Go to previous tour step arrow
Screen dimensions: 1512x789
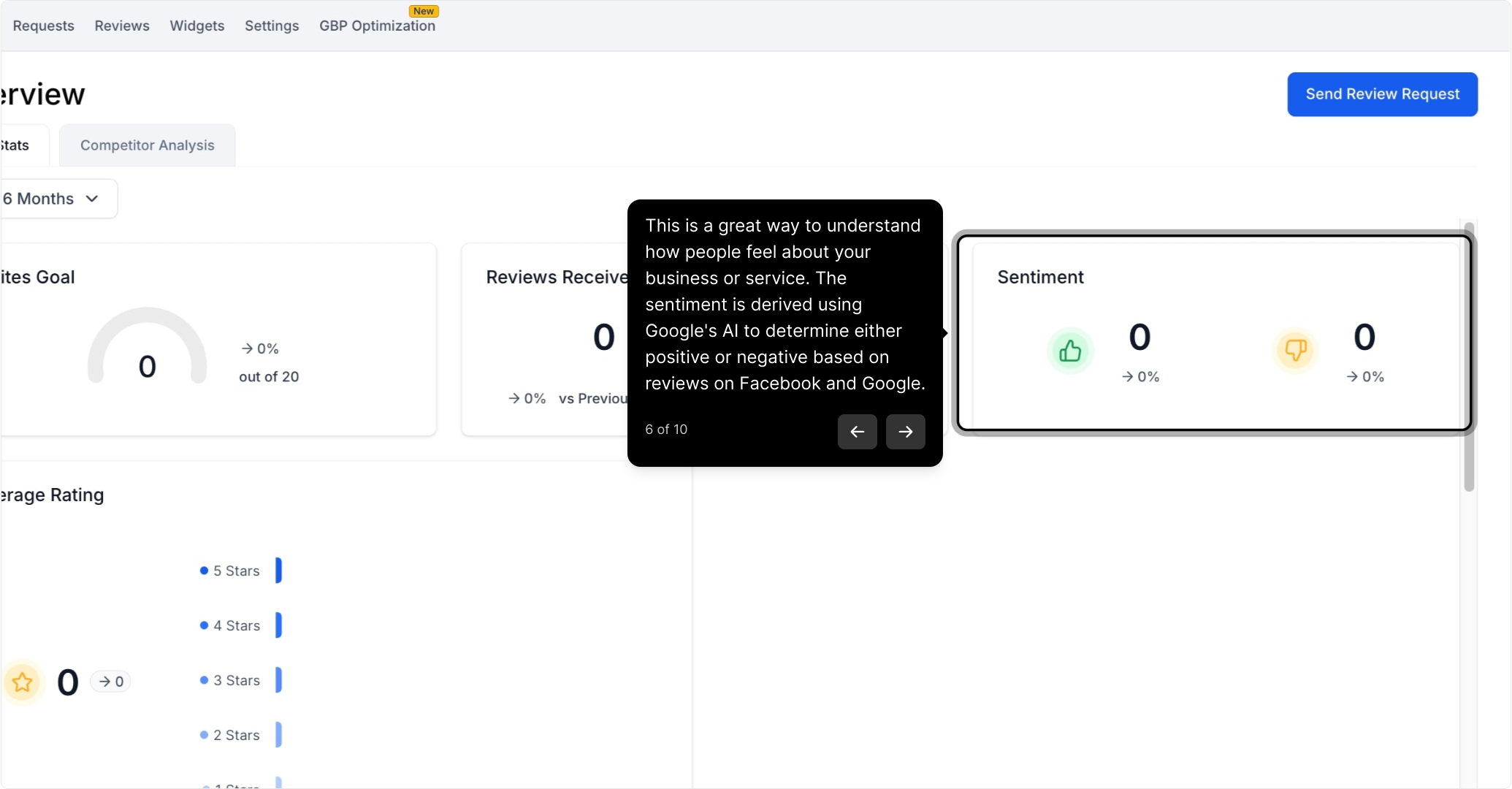pyautogui.click(x=857, y=432)
